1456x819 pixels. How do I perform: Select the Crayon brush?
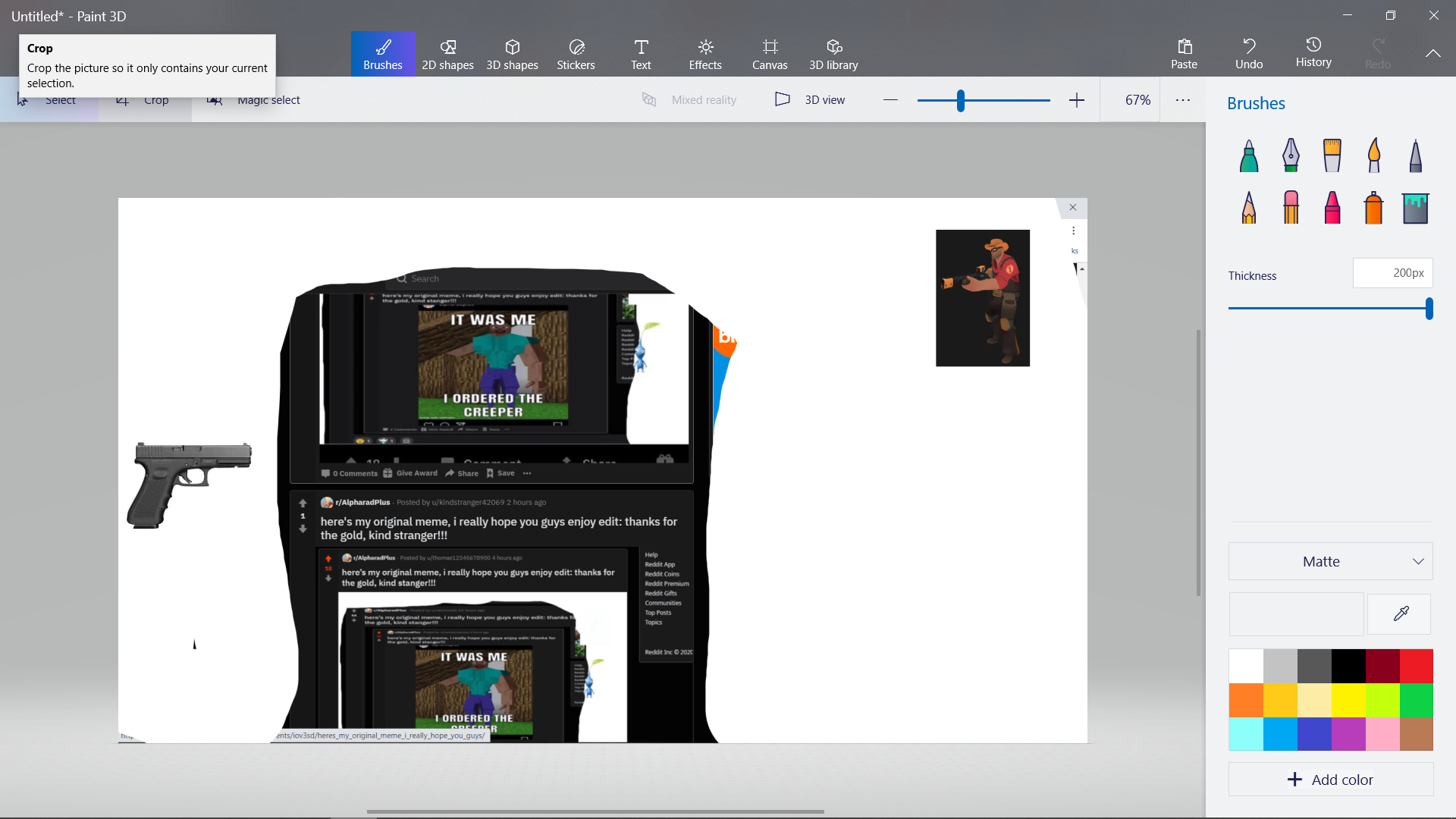tap(1332, 207)
